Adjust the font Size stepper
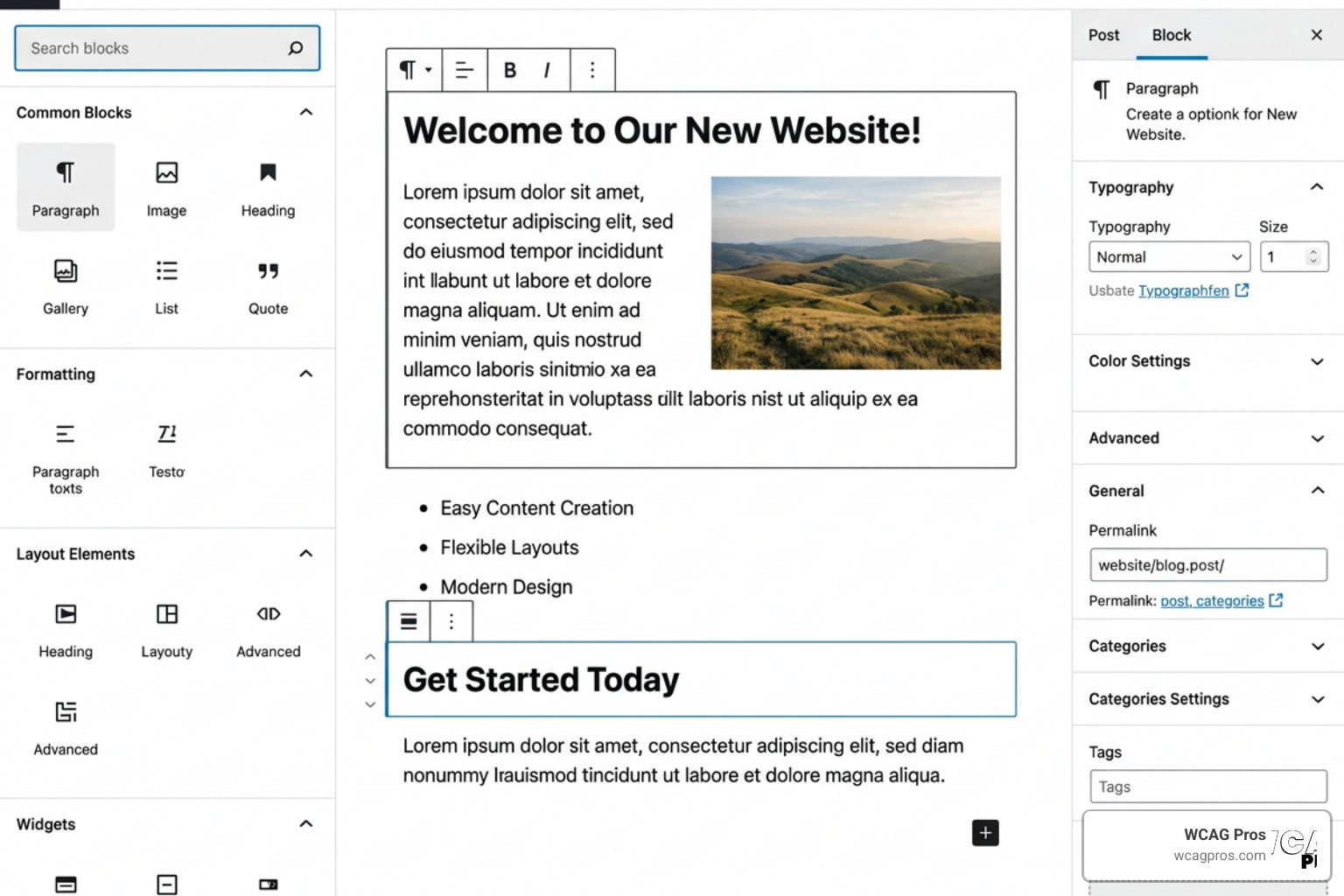Viewport: 1344px width, 896px height. (1312, 257)
